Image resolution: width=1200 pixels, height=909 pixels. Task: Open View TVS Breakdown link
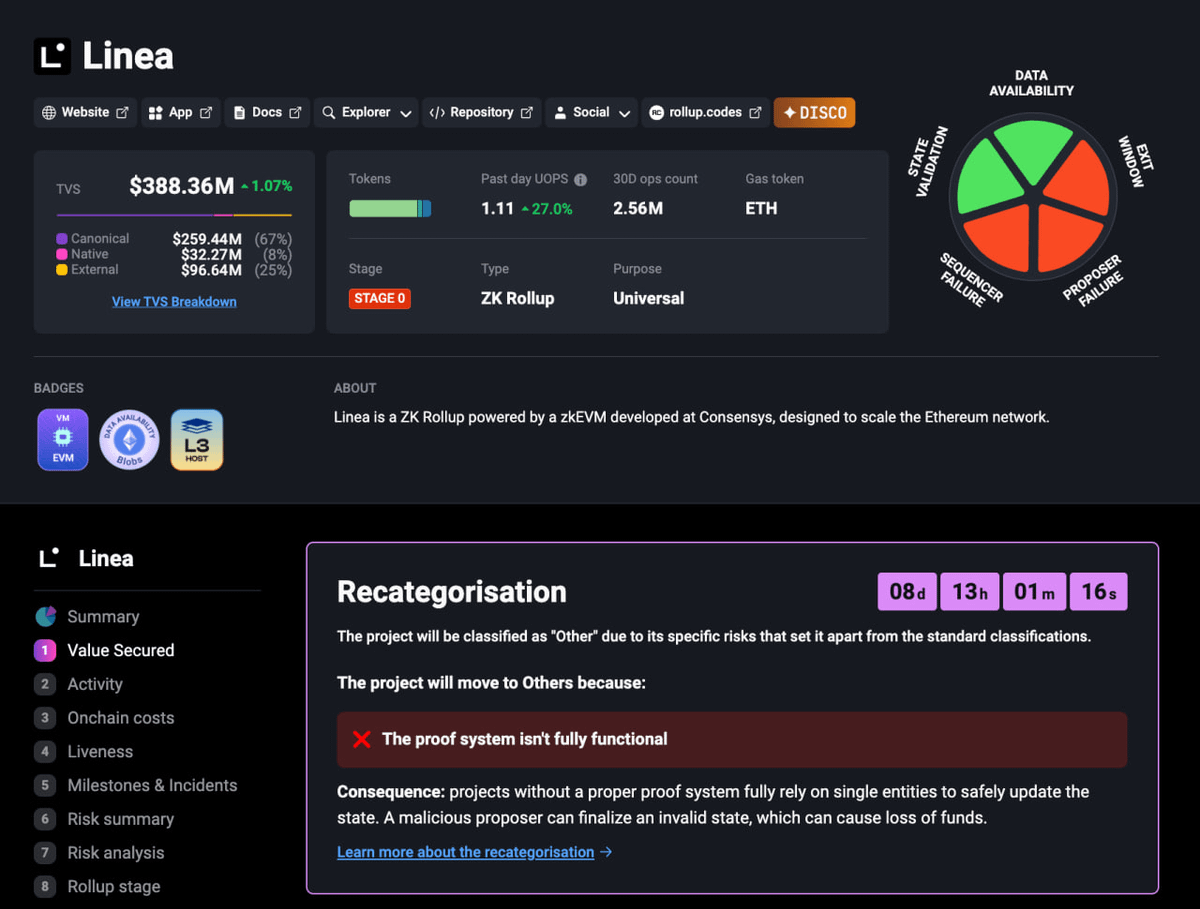174,302
